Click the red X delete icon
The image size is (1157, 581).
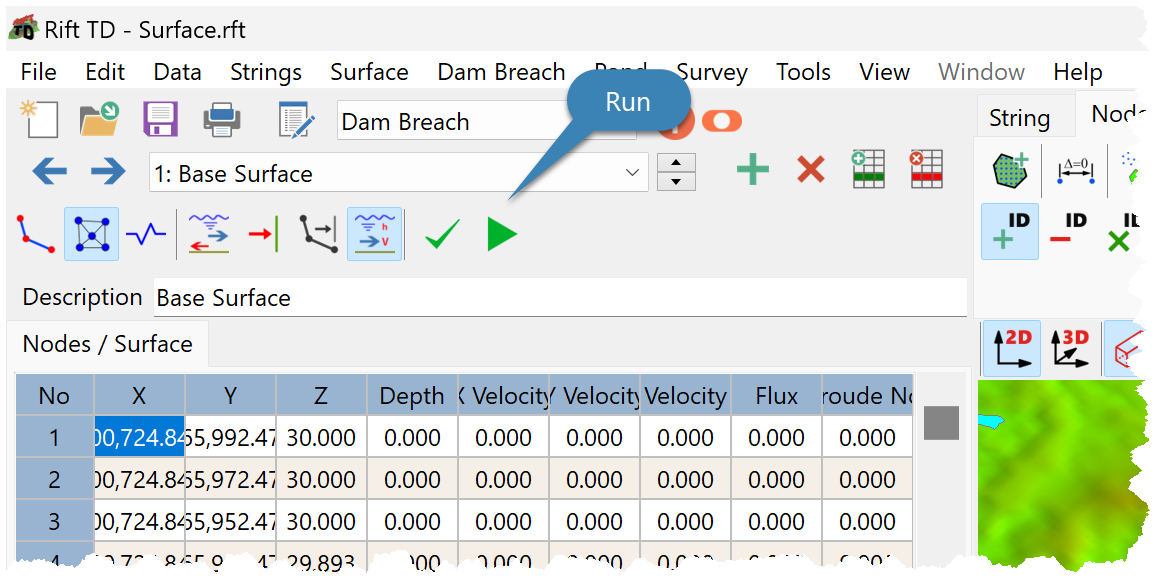pos(810,169)
